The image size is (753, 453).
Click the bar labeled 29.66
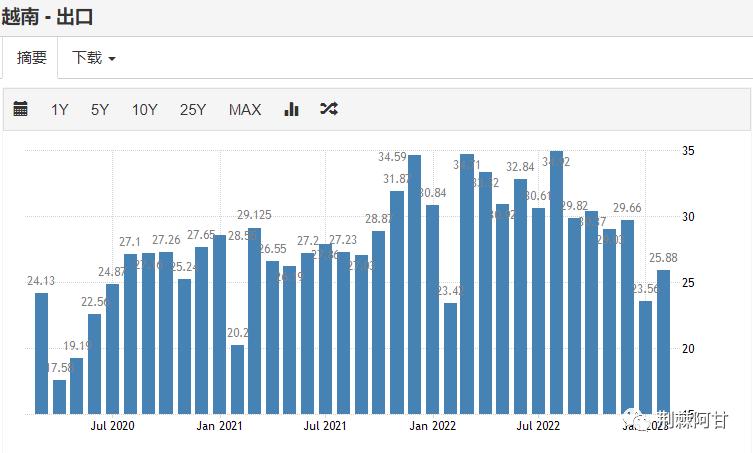627,317
